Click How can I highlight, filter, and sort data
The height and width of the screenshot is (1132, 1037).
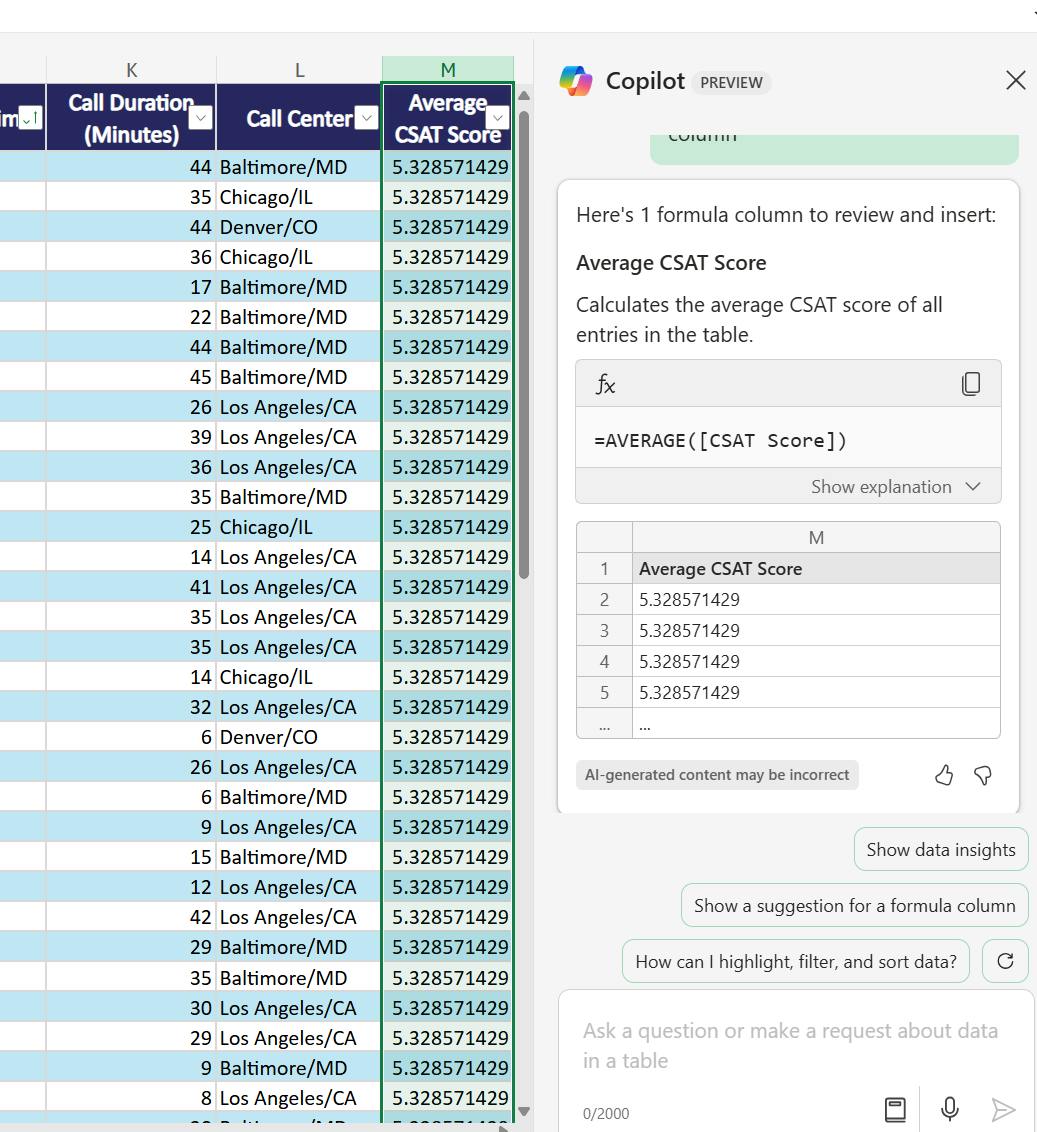796,961
